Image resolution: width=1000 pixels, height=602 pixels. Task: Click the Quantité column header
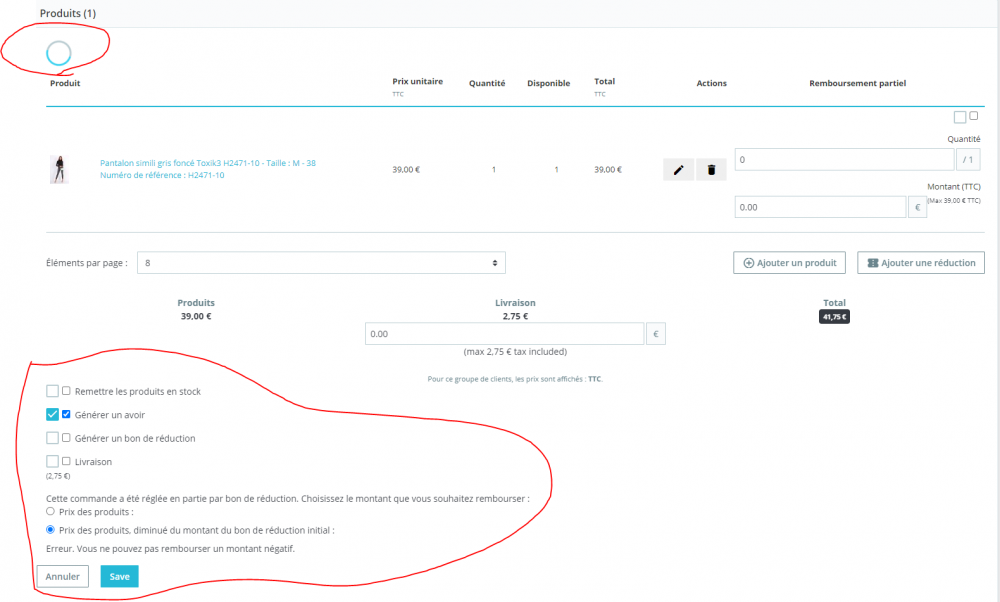pyautogui.click(x=487, y=84)
